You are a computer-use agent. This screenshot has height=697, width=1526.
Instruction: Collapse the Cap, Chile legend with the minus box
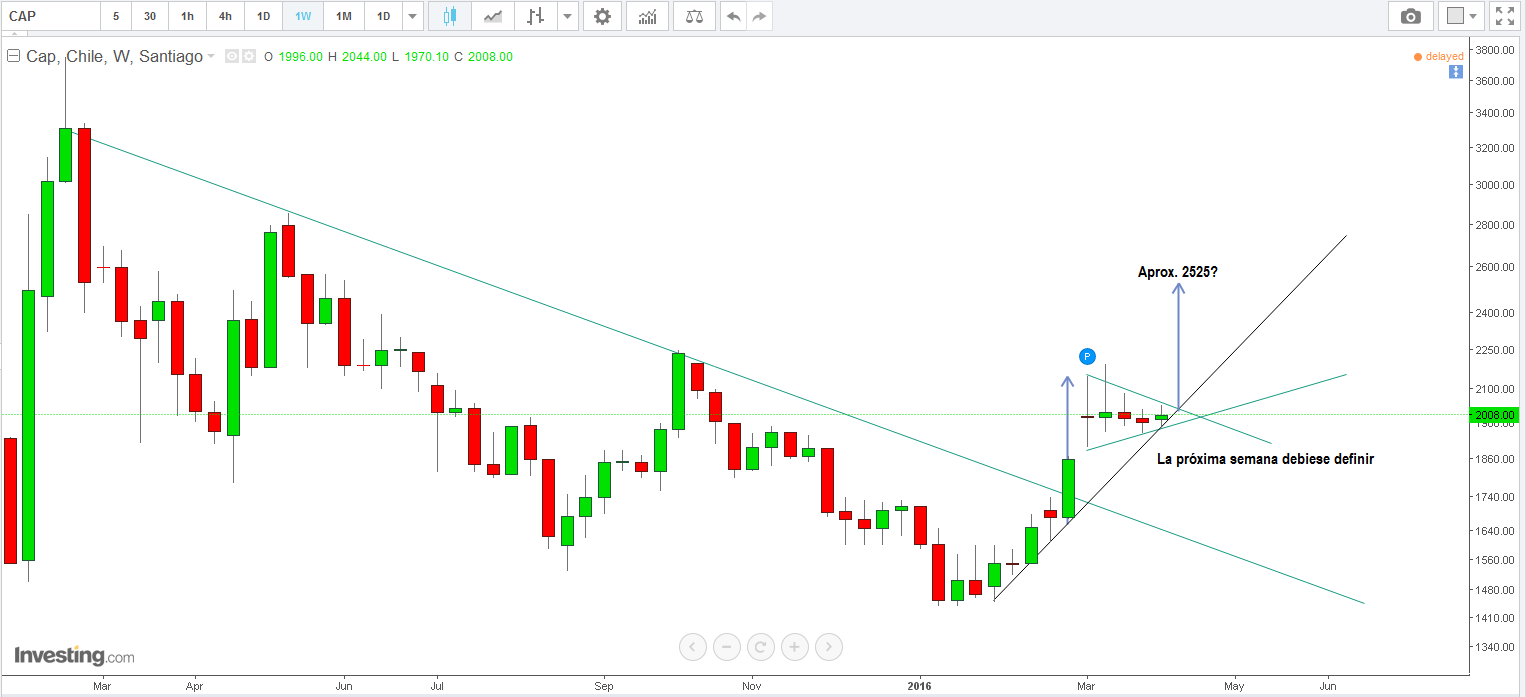14,56
